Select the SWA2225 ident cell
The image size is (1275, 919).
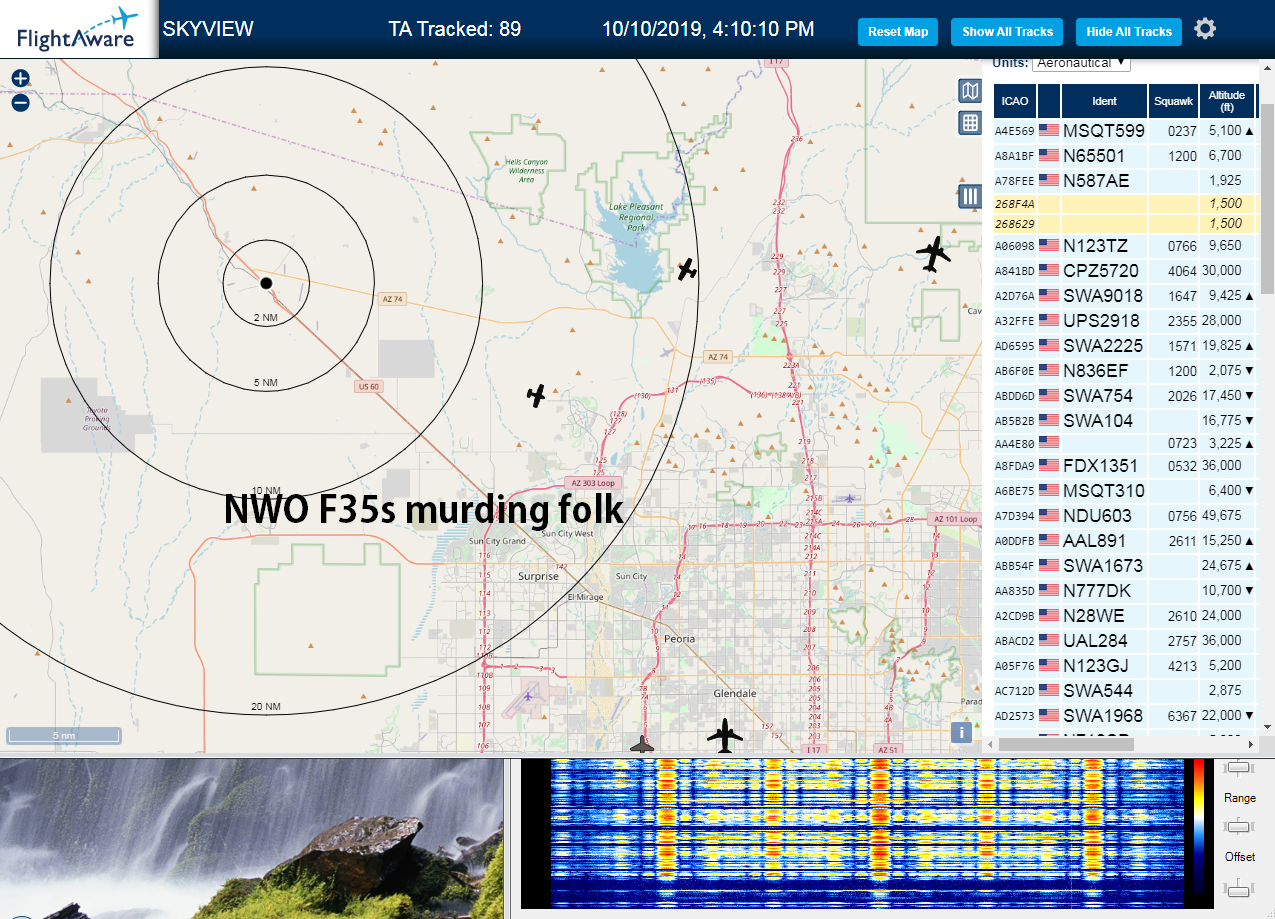point(1104,345)
